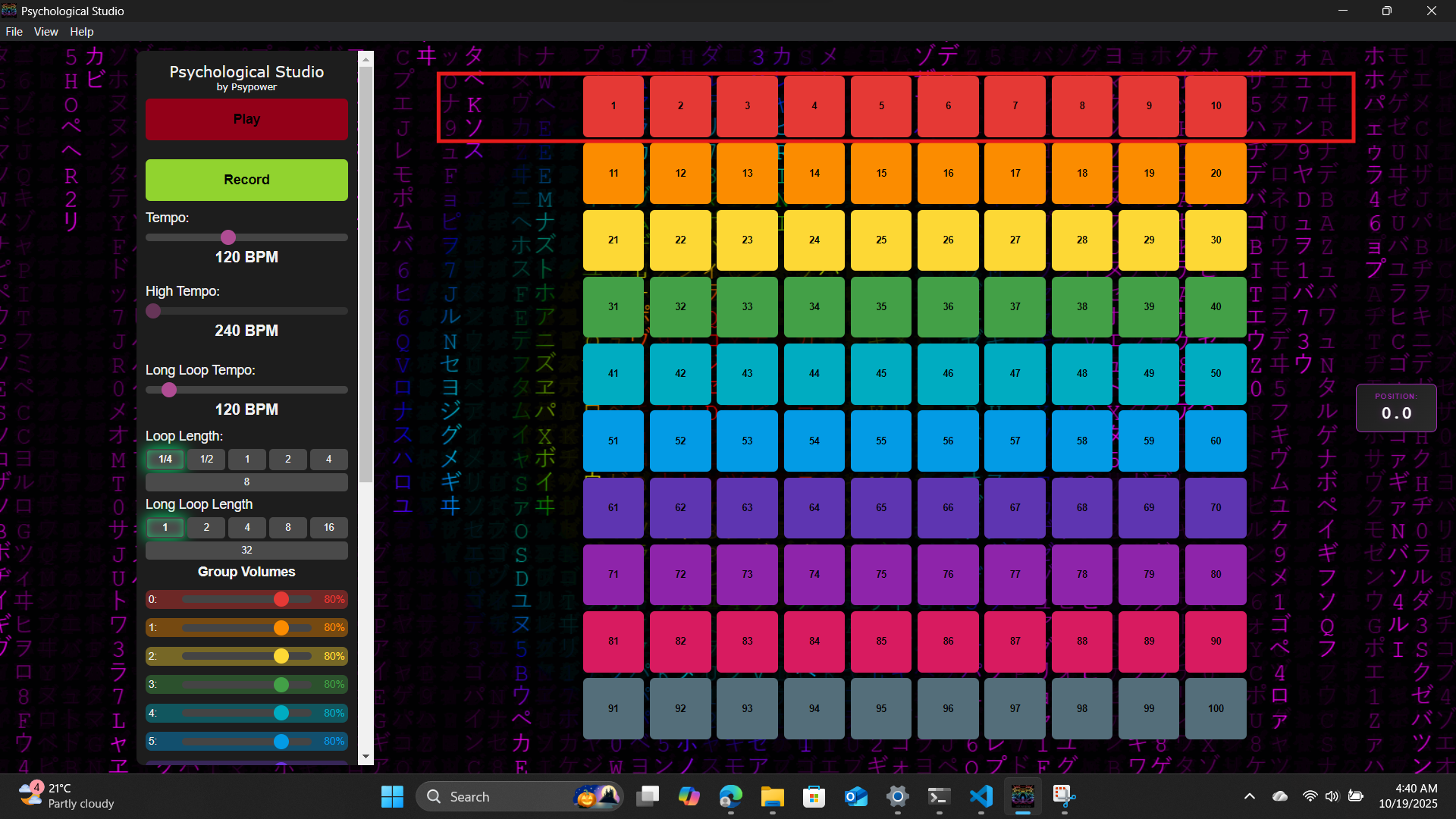Click the green Record button
The height and width of the screenshot is (819, 1456).
point(246,180)
